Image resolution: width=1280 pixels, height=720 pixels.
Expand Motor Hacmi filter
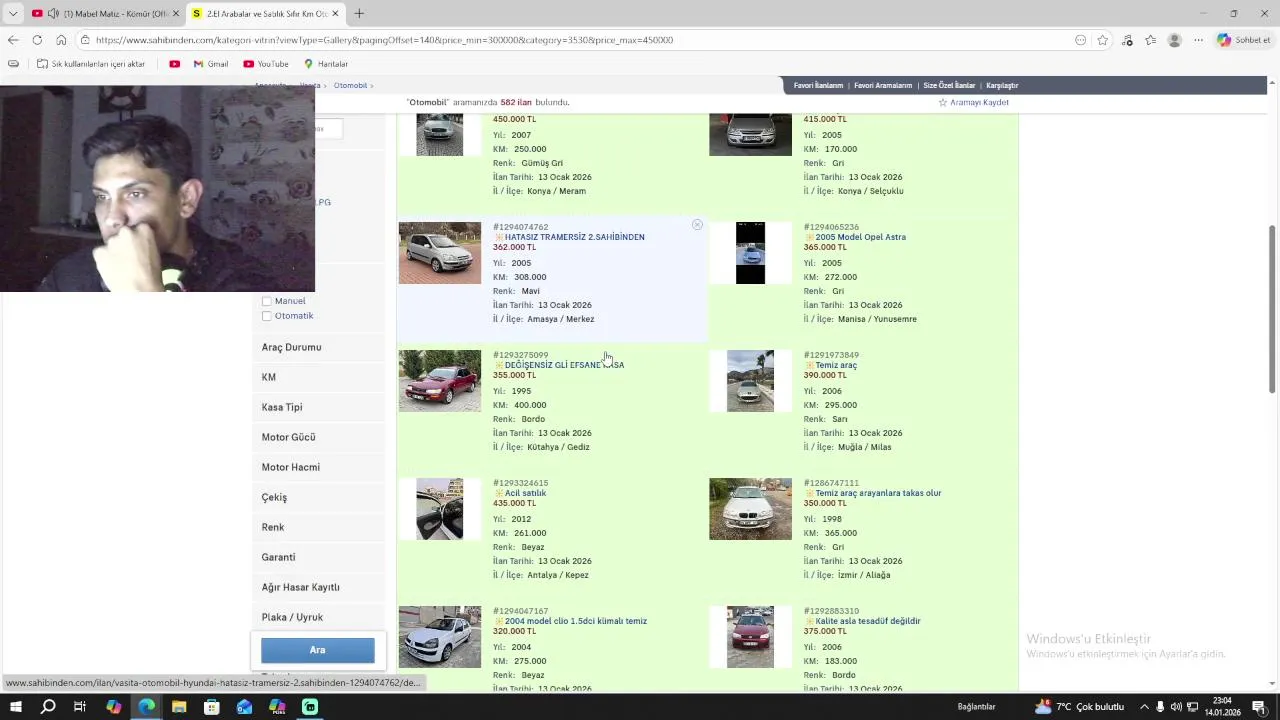[318, 467]
